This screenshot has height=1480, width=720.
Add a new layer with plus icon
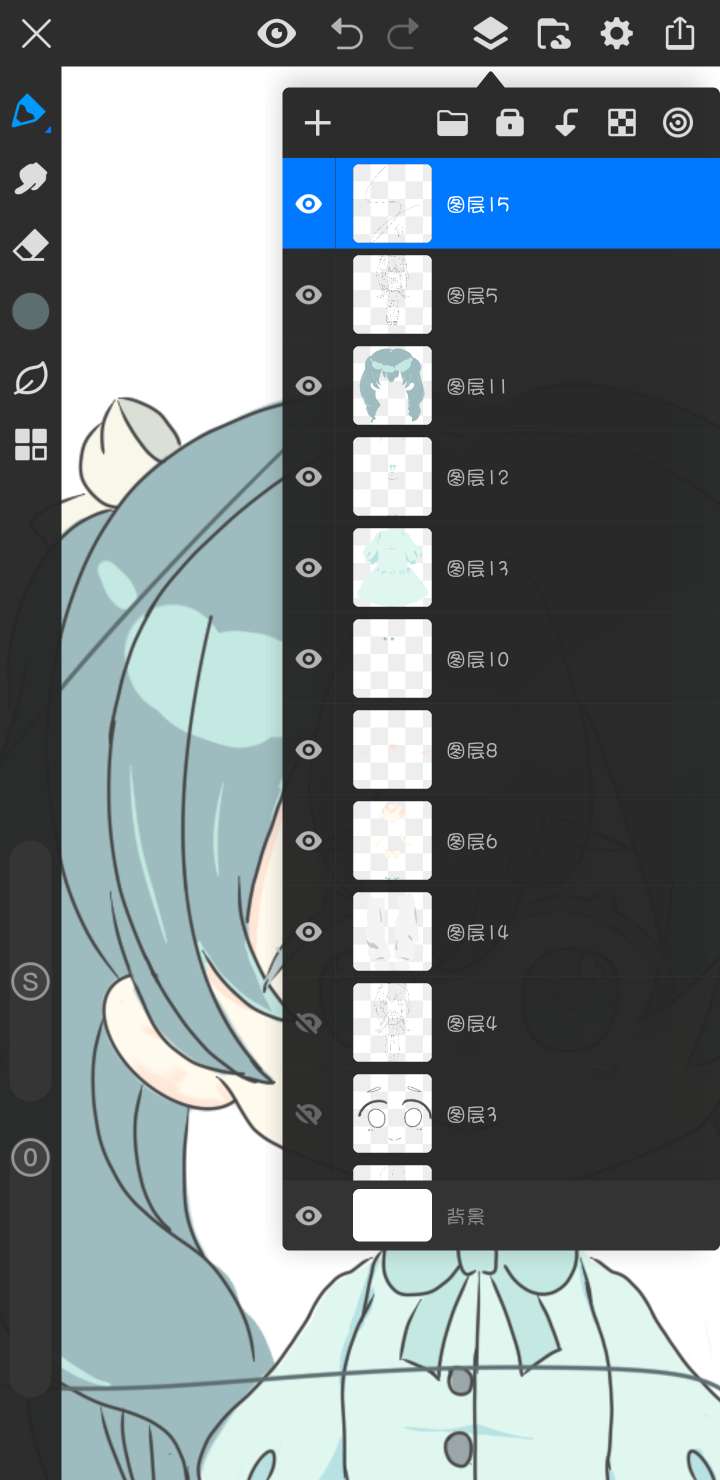pos(317,123)
